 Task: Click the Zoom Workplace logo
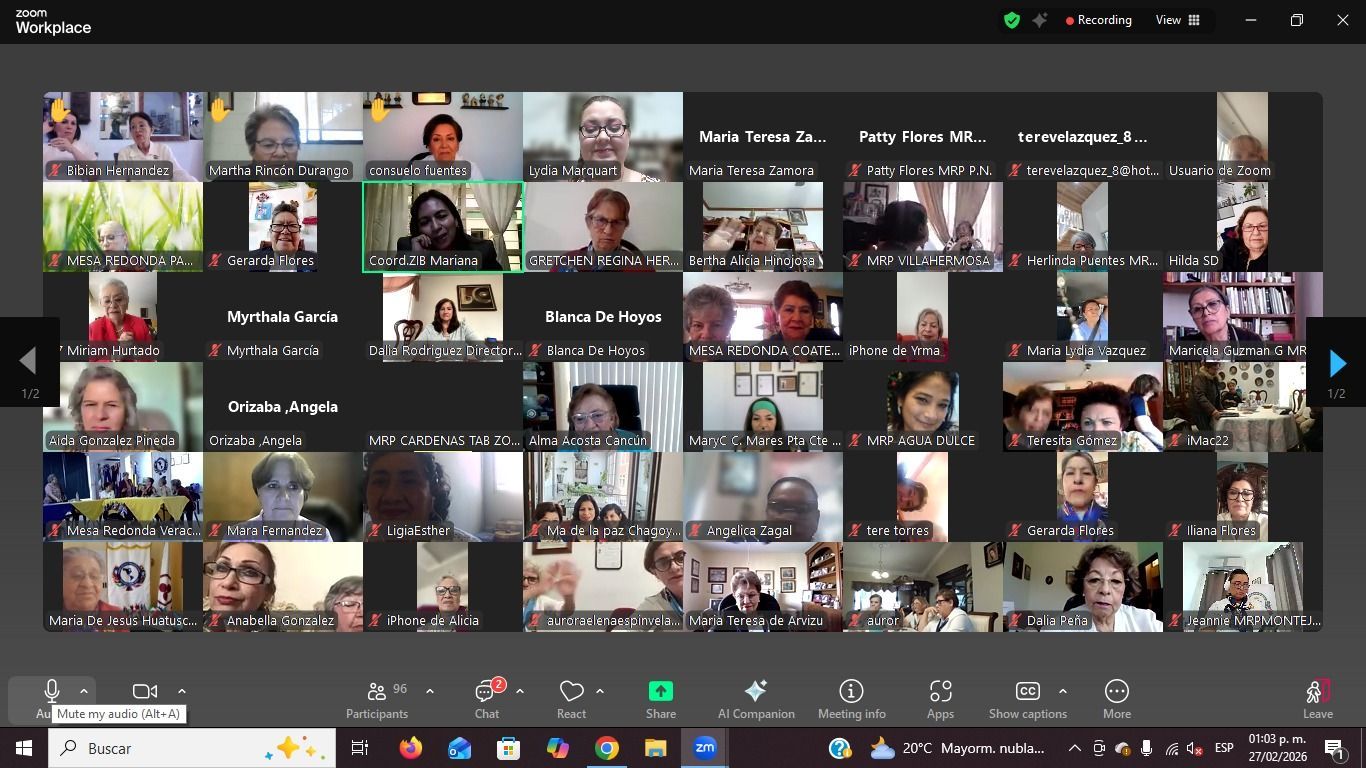pyautogui.click(x=53, y=22)
